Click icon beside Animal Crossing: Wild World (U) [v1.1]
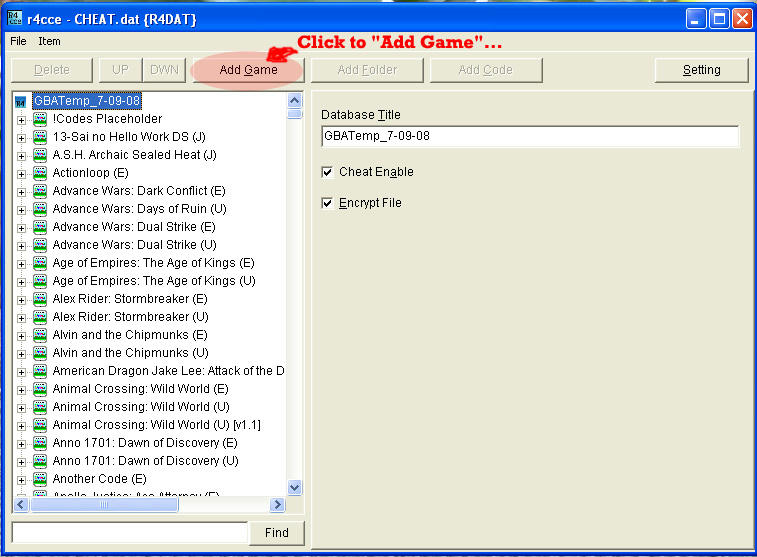The height and width of the screenshot is (557, 757). click(x=40, y=425)
